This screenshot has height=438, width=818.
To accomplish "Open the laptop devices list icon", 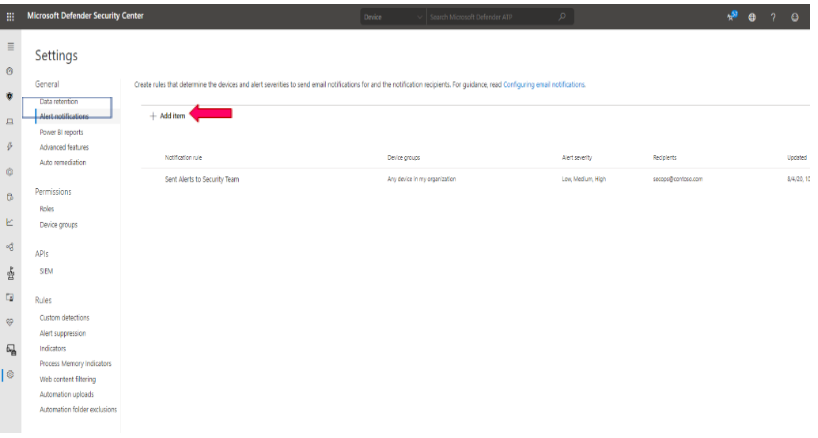I will [10, 121].
